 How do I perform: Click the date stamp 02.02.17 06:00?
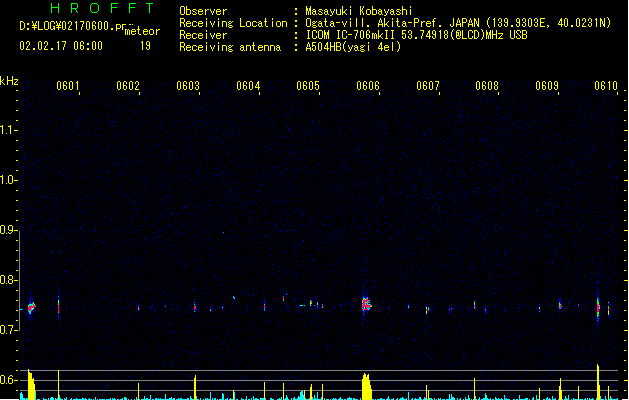click(x=61, y=46)
